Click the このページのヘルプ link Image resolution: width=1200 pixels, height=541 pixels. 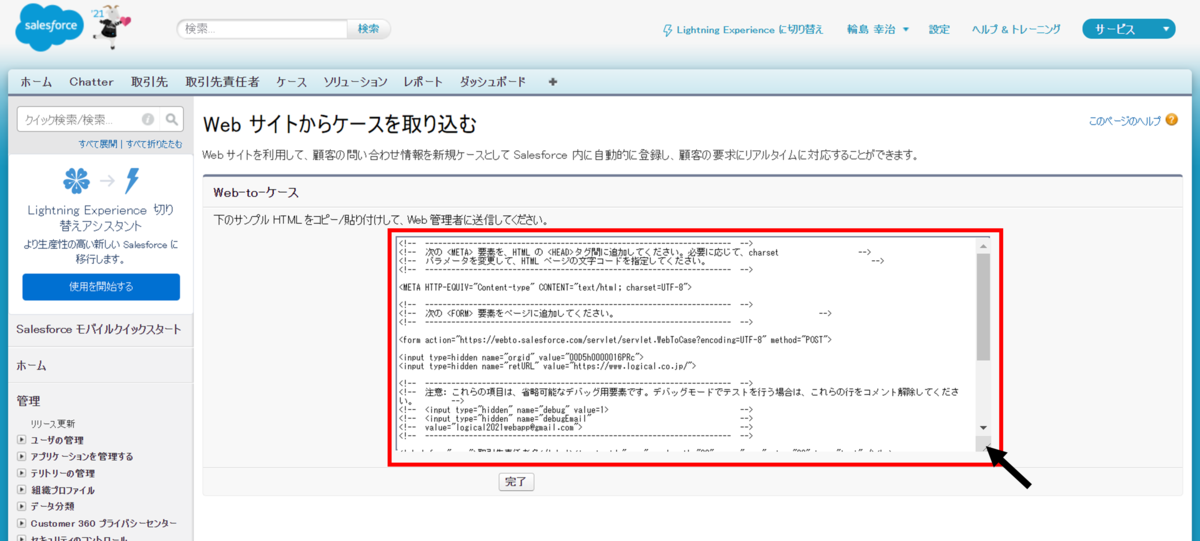[x=1124, y=120]
